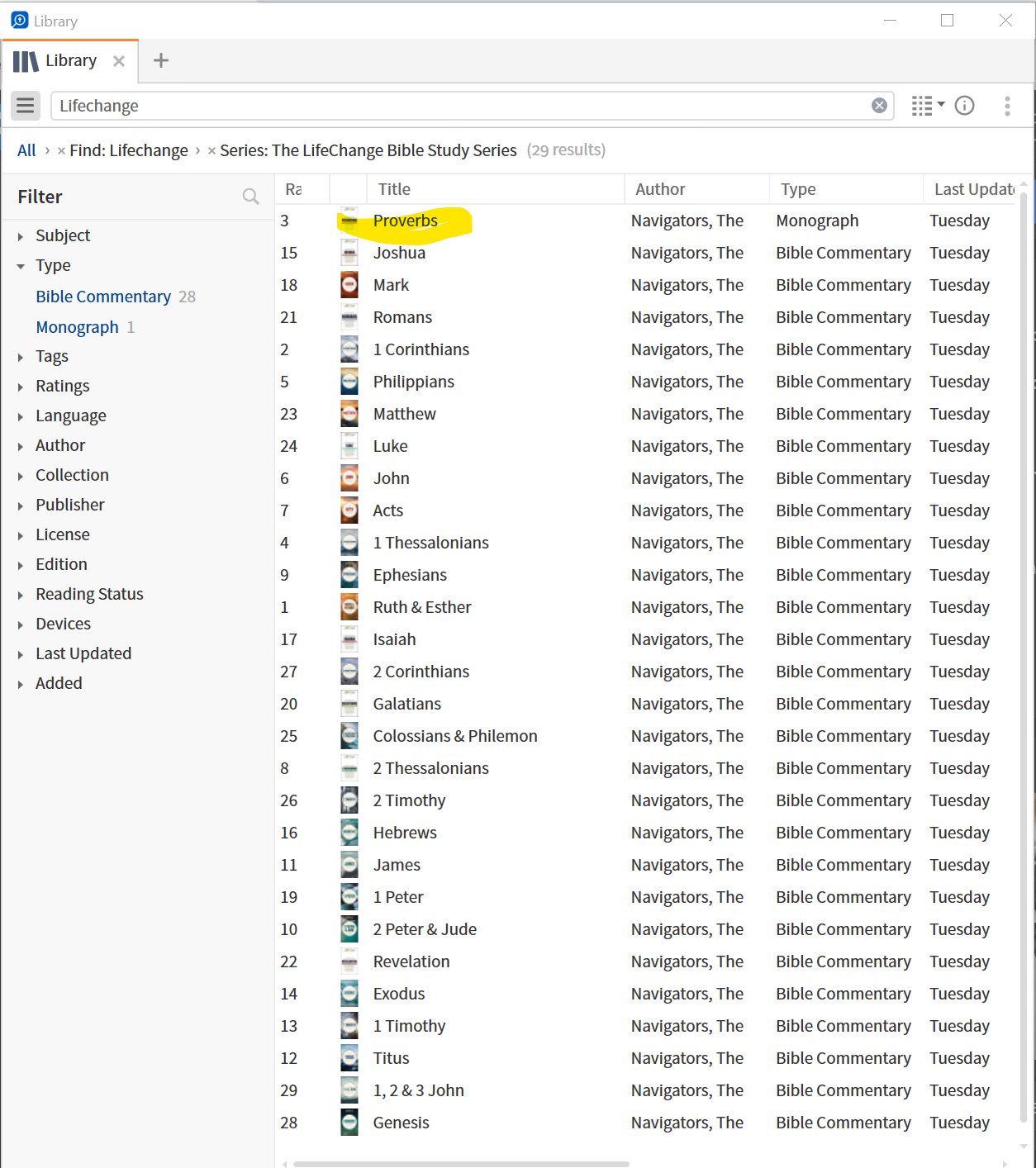This screenshot has width=1036, height=1168.
Task: Open the Matthew book cover
Action: coord(349,414)
